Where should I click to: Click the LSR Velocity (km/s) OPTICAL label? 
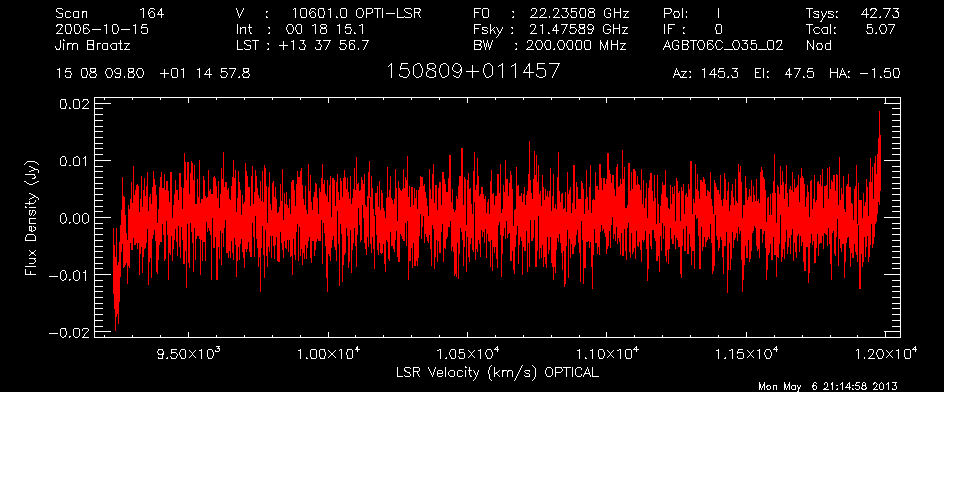pos(498,373)
